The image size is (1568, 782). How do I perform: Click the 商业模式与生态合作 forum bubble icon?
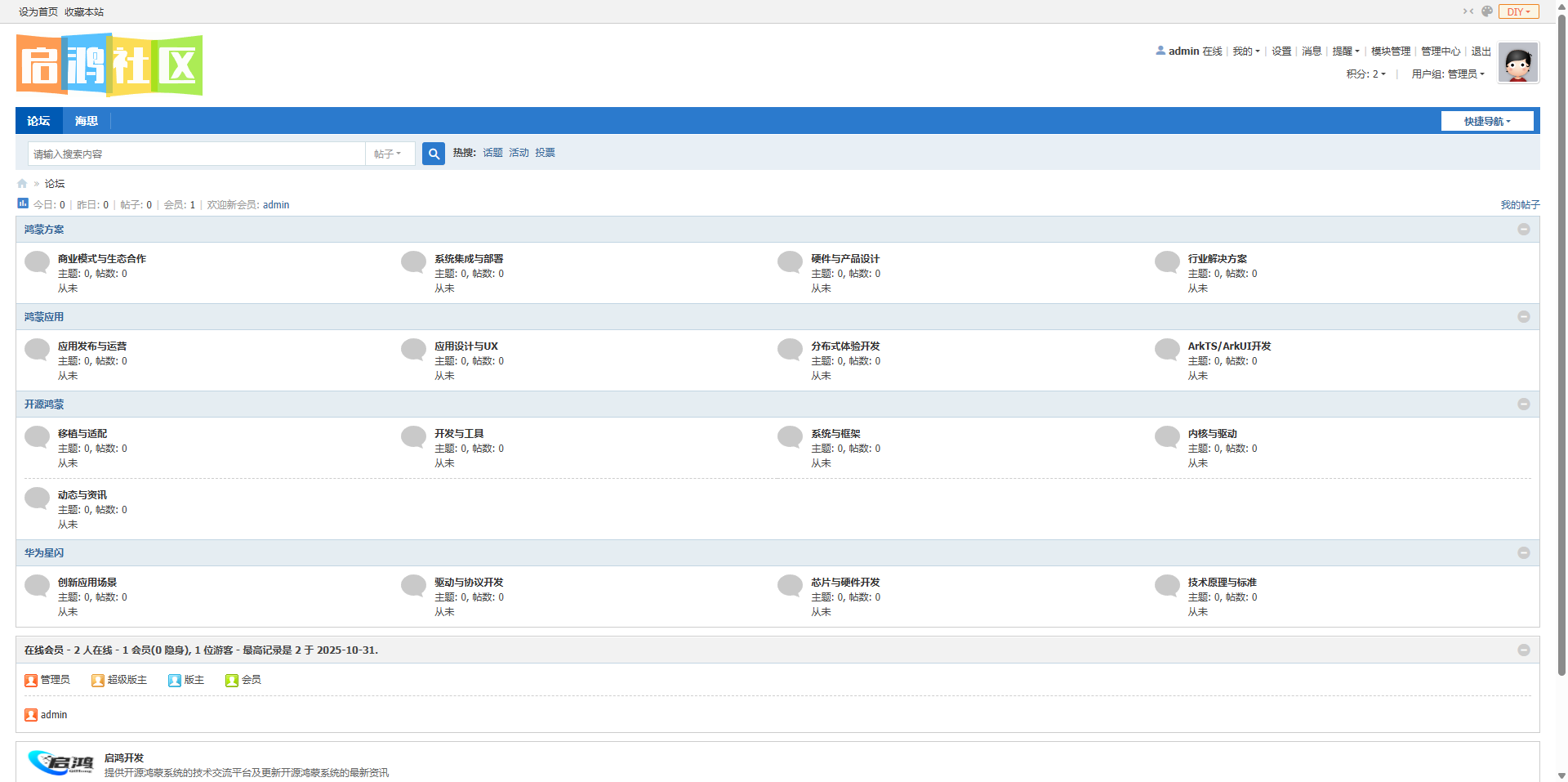coord(38,262)
